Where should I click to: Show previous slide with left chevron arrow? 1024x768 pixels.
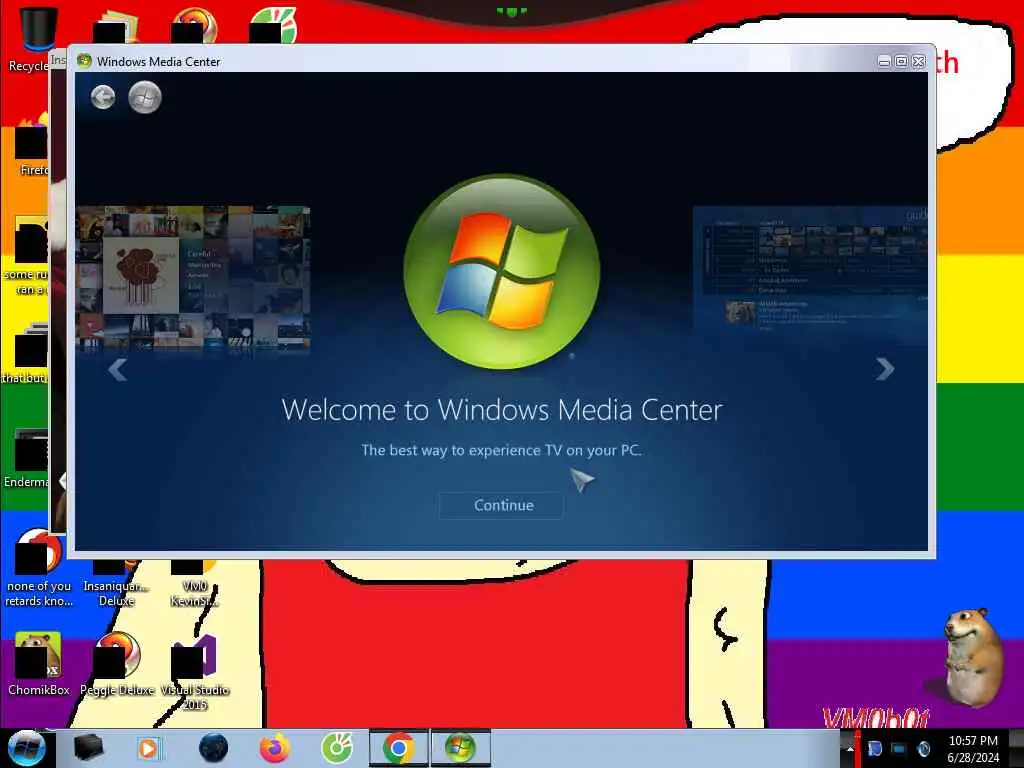point(118,370)
